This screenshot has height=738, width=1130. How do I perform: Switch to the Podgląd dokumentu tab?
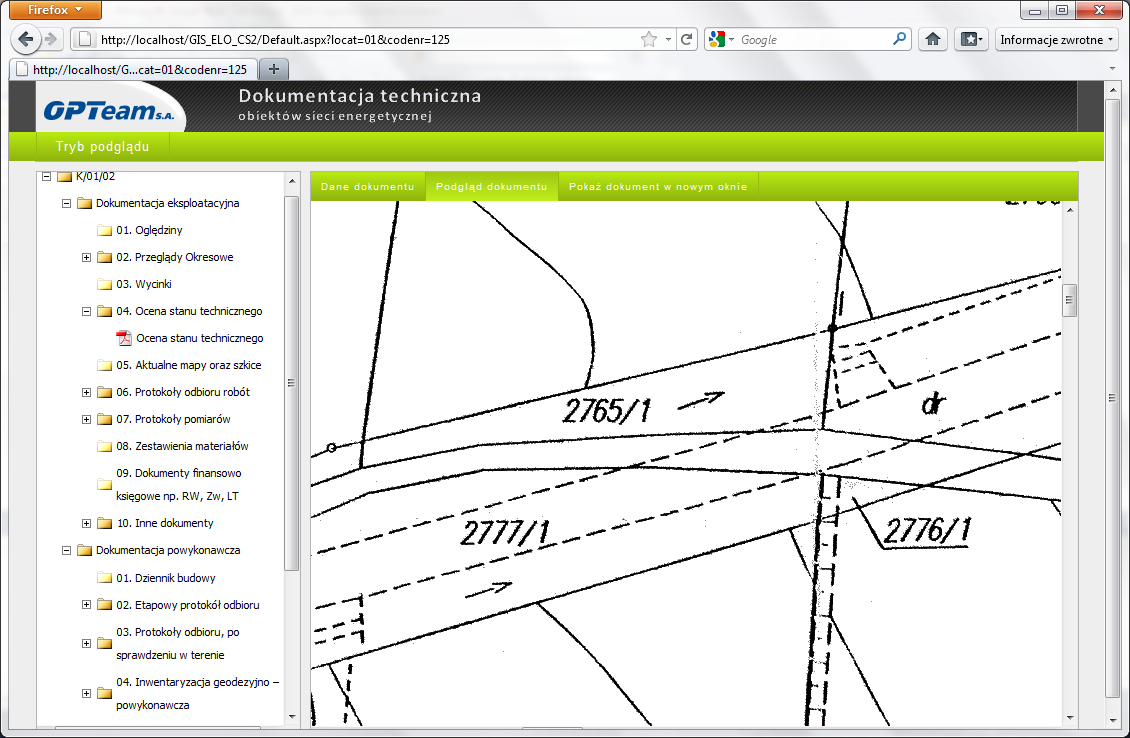pyautogui.click(x=491, y=187)
